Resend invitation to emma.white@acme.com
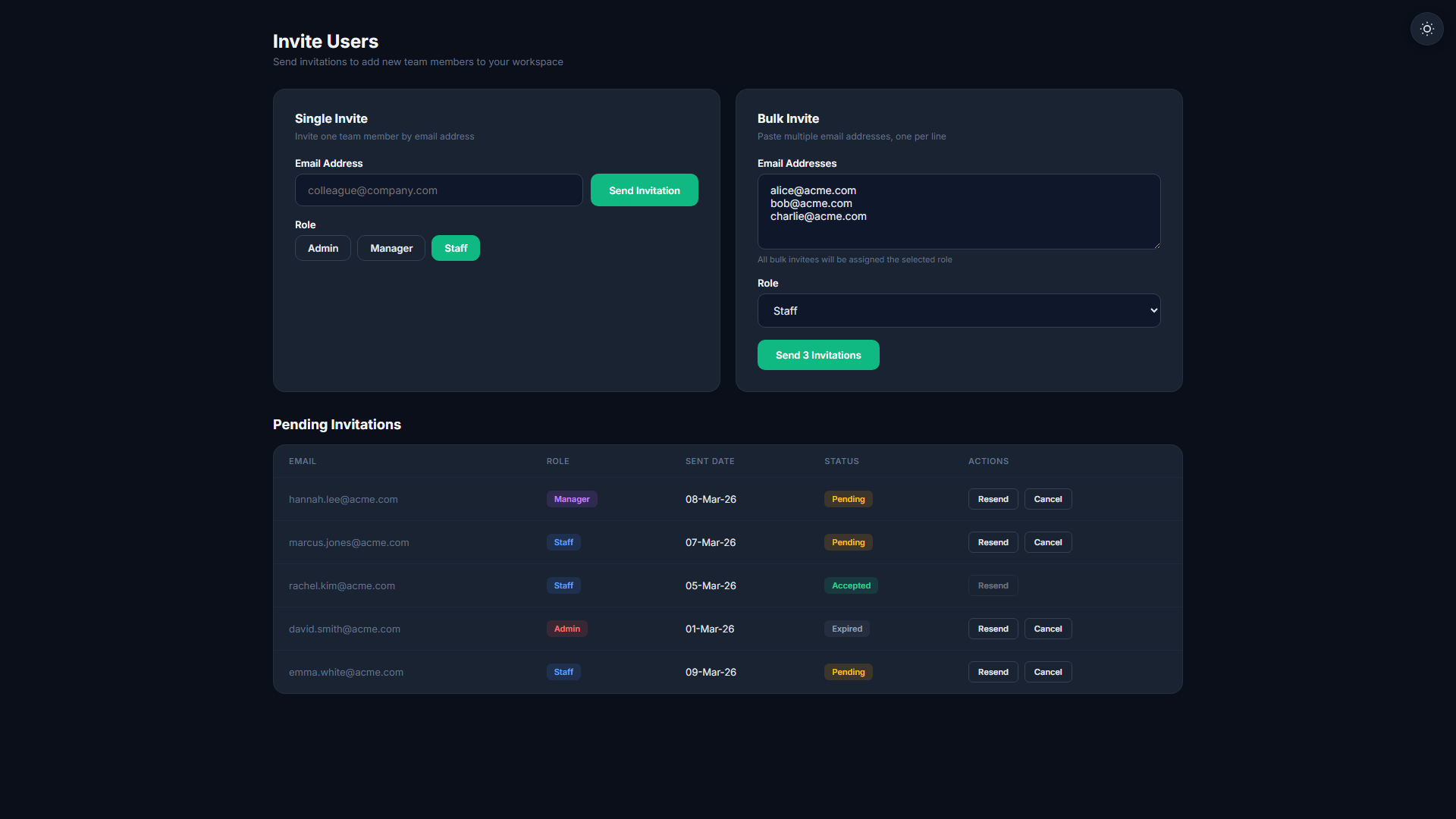Image resolution: width=1456 pixels, height=819 pixels. pos(993,672)
